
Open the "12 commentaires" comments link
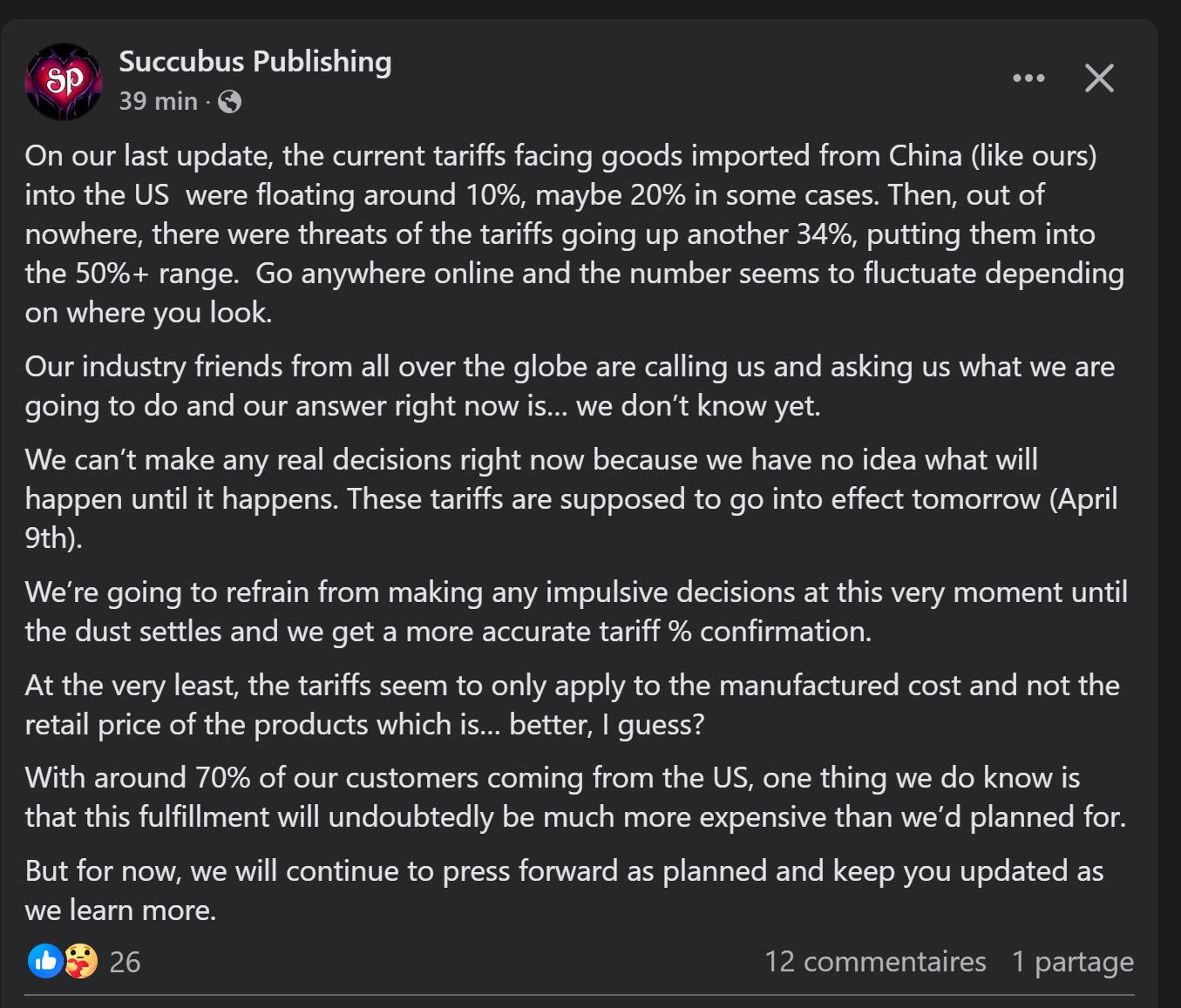pos(875,962)
